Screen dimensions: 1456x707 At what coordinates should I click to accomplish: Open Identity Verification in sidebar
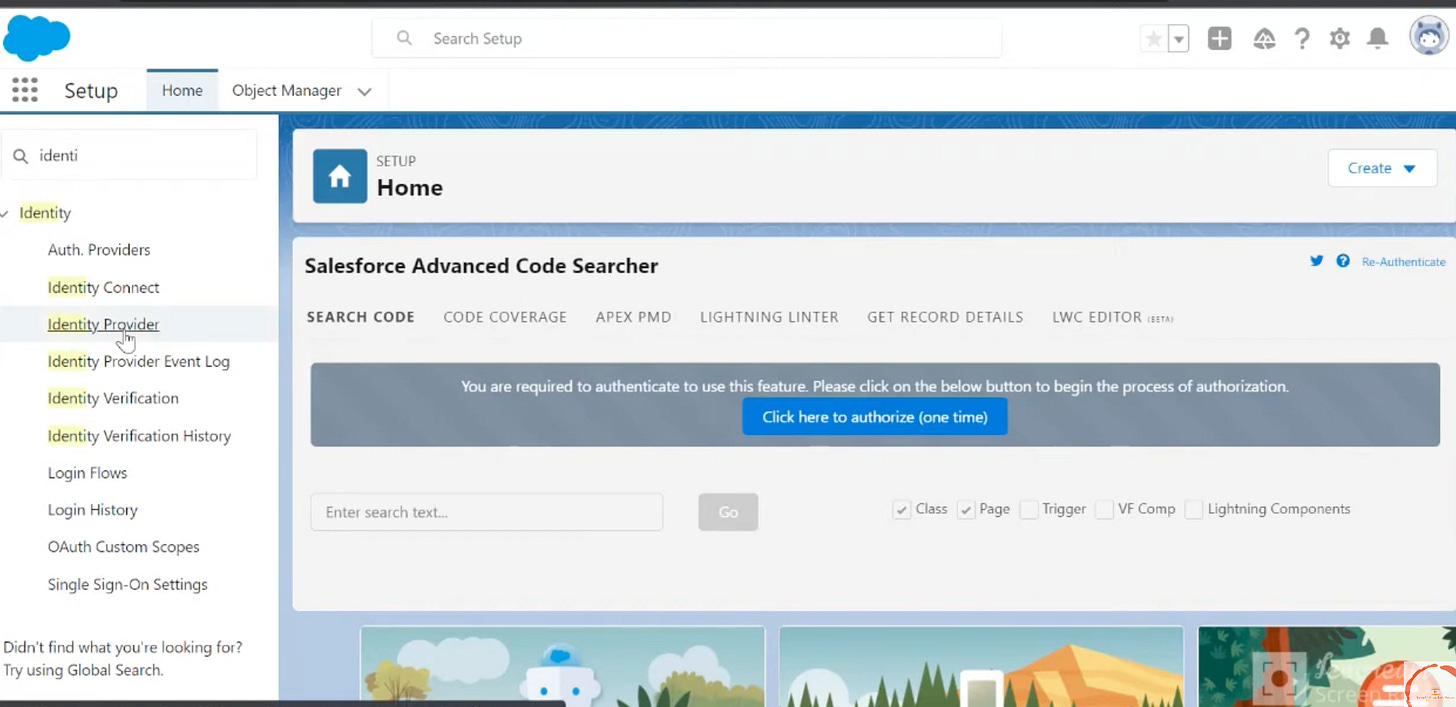(113, 398)
